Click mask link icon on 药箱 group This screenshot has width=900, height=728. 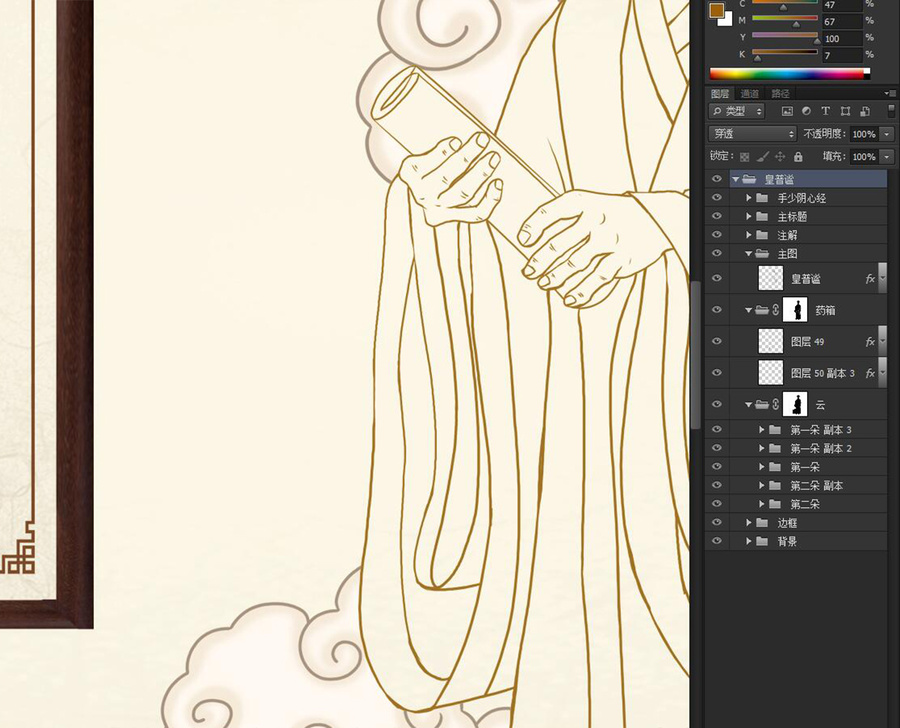(776, 310)
